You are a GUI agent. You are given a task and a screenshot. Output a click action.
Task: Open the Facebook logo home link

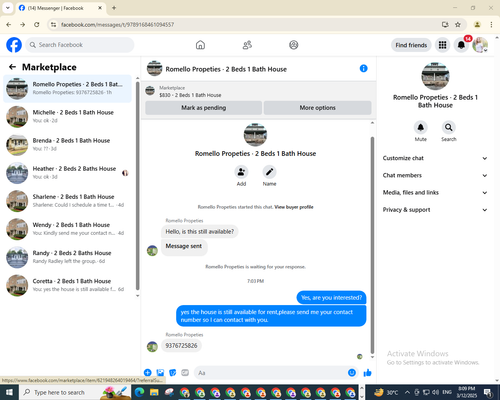(x=14, y=45)
